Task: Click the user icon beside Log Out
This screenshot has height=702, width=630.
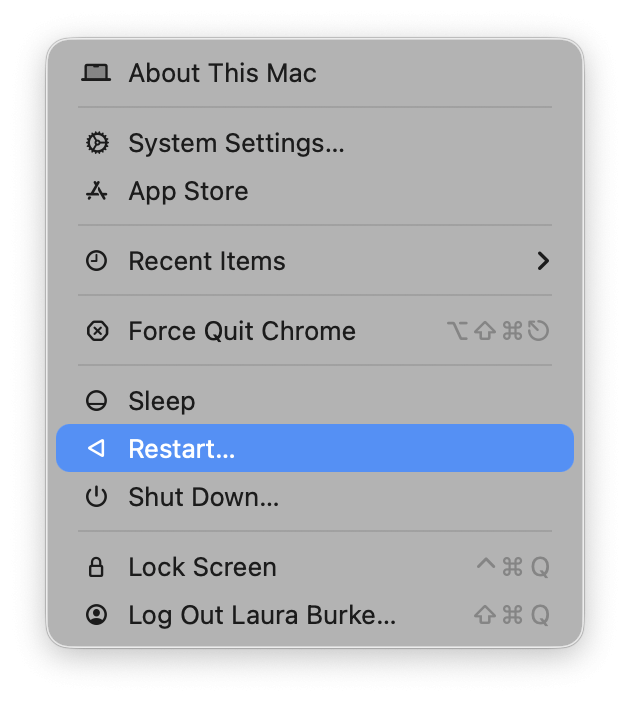Action: point(96,615)
